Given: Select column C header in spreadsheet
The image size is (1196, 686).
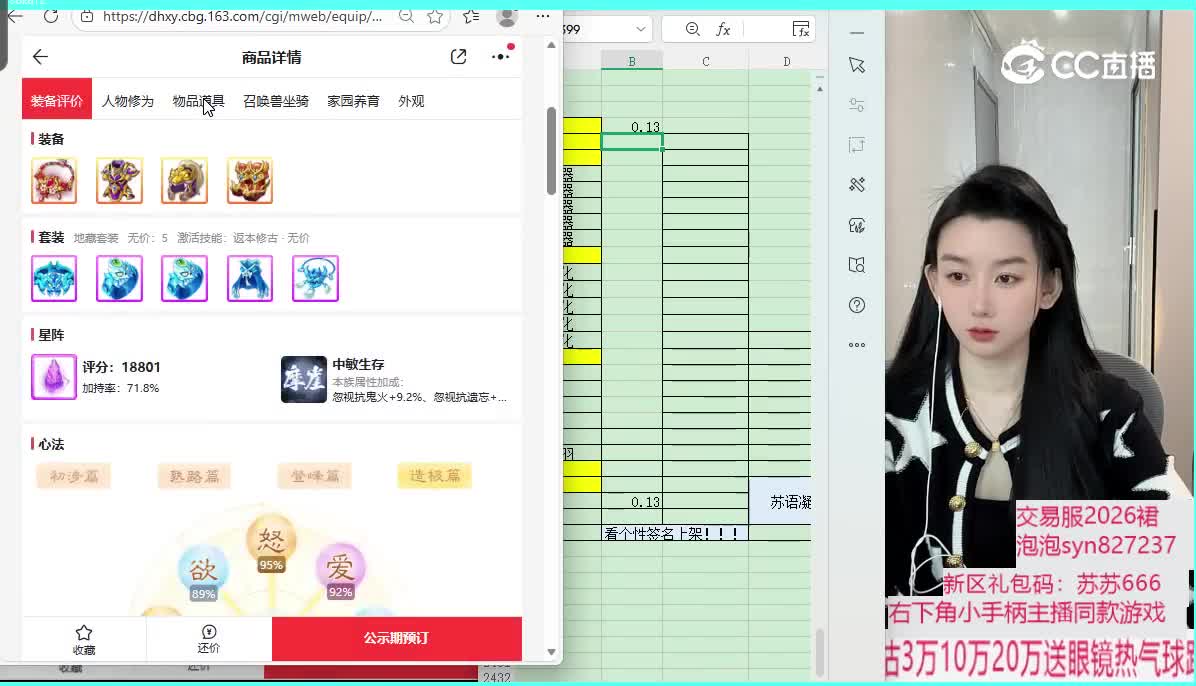Looking at the screenshot, I should pos(706,61).
